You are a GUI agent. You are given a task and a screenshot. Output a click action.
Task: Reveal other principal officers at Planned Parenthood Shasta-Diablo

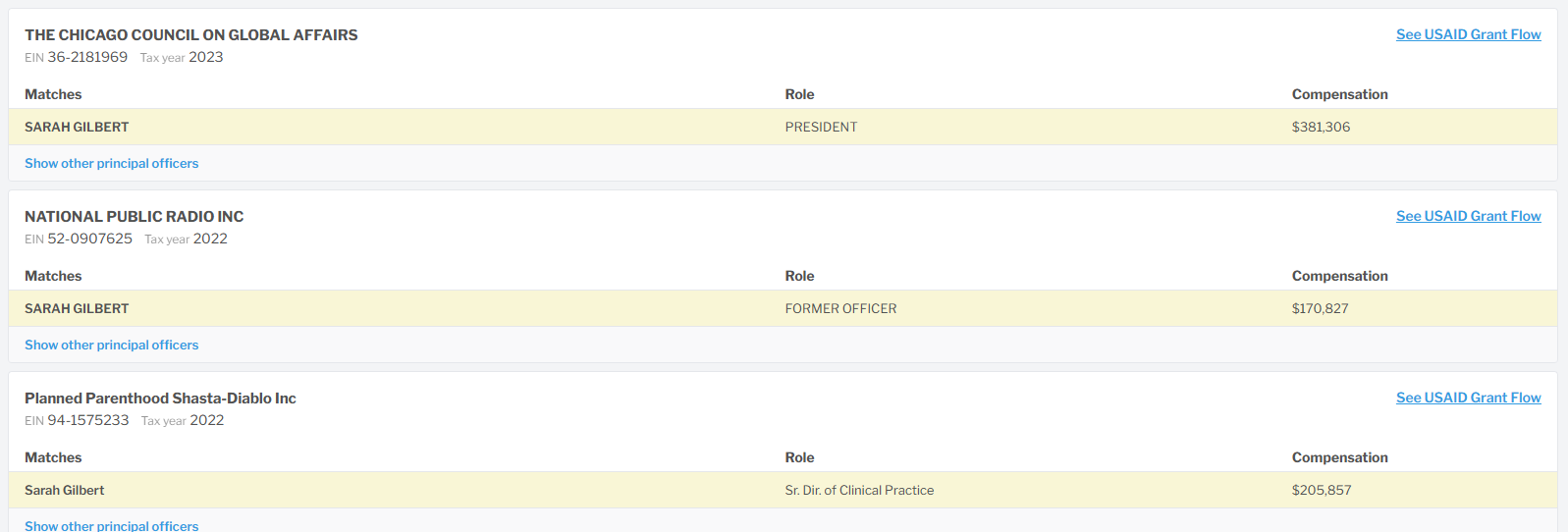111,525
